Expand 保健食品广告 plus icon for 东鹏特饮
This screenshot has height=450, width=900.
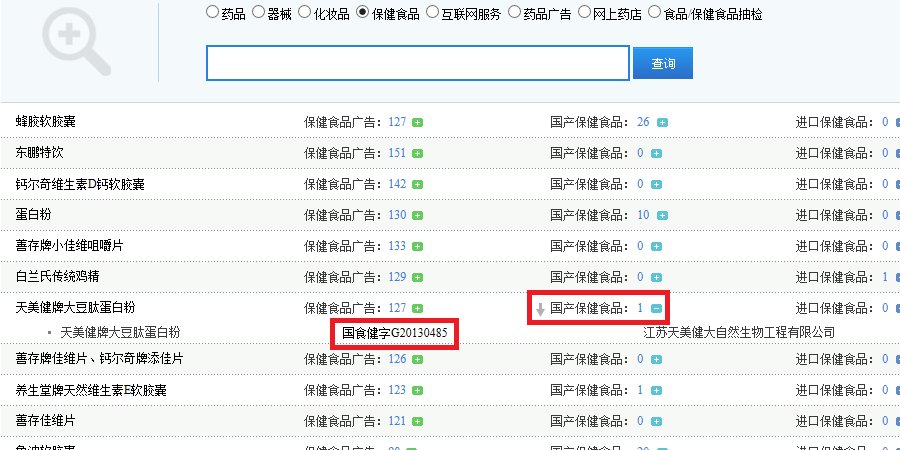coord(417,153)
